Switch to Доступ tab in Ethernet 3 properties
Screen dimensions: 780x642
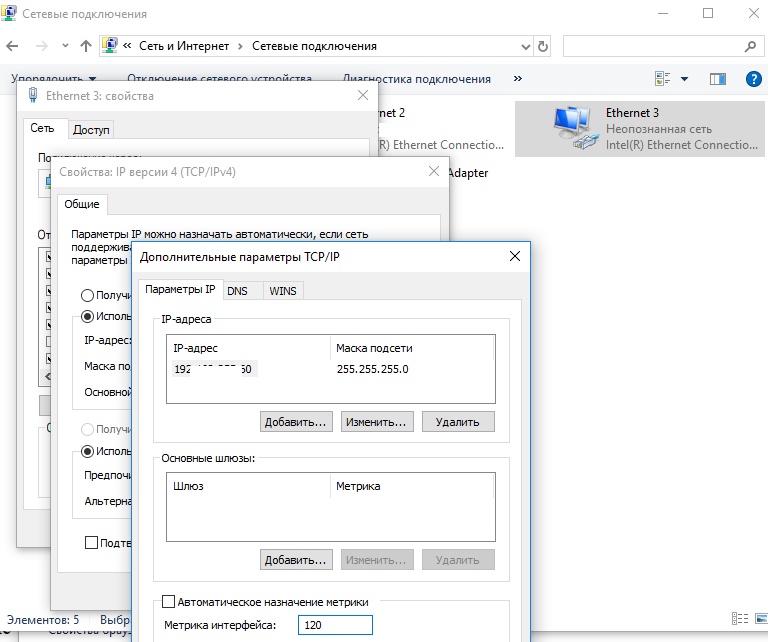coord(91,130)
